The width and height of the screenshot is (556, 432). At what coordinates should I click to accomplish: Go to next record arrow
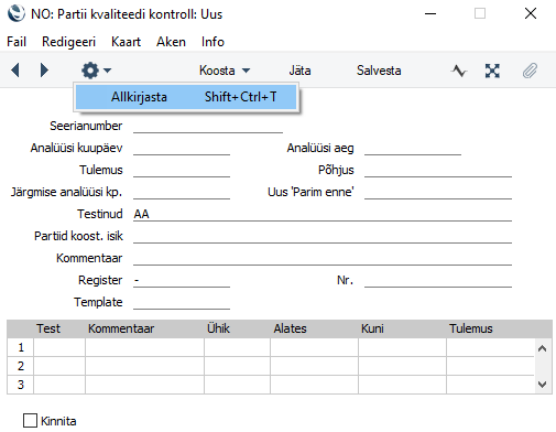[x=44, y=70]
